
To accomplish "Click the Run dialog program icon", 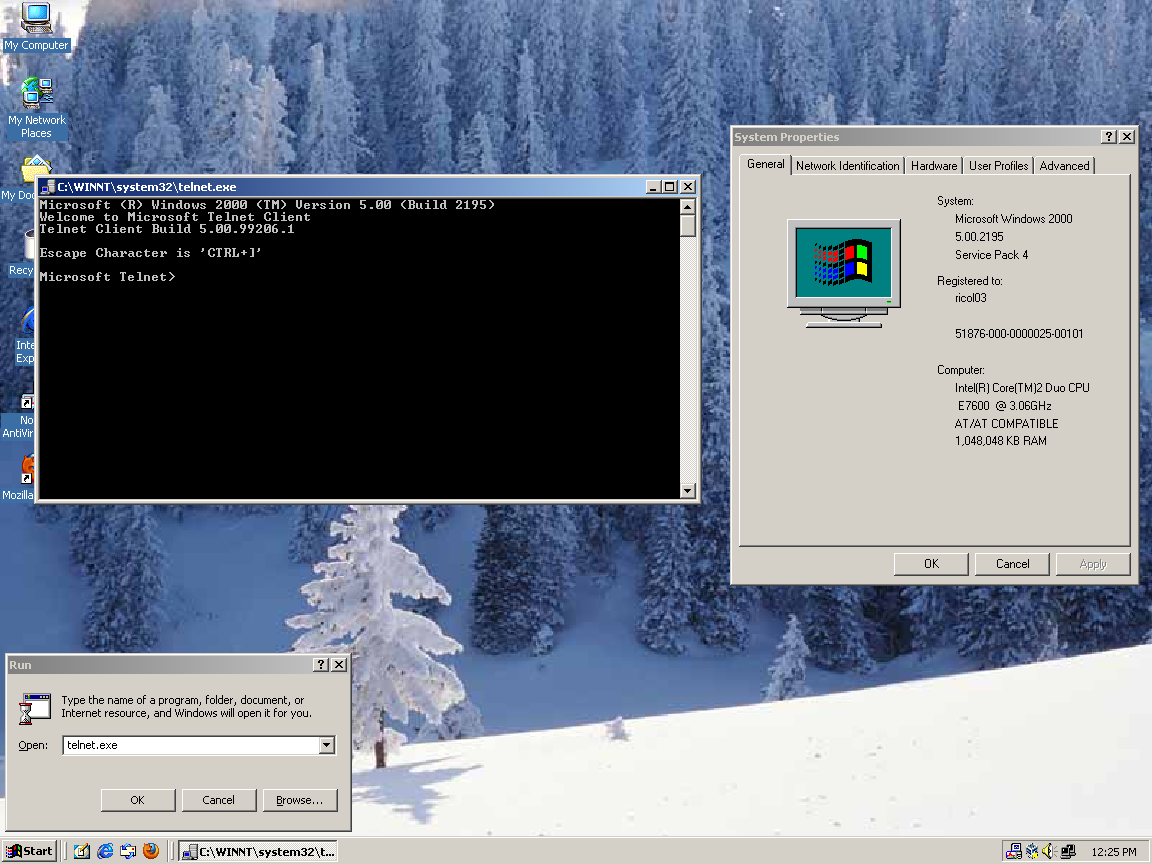I will (x=35, y=709).
